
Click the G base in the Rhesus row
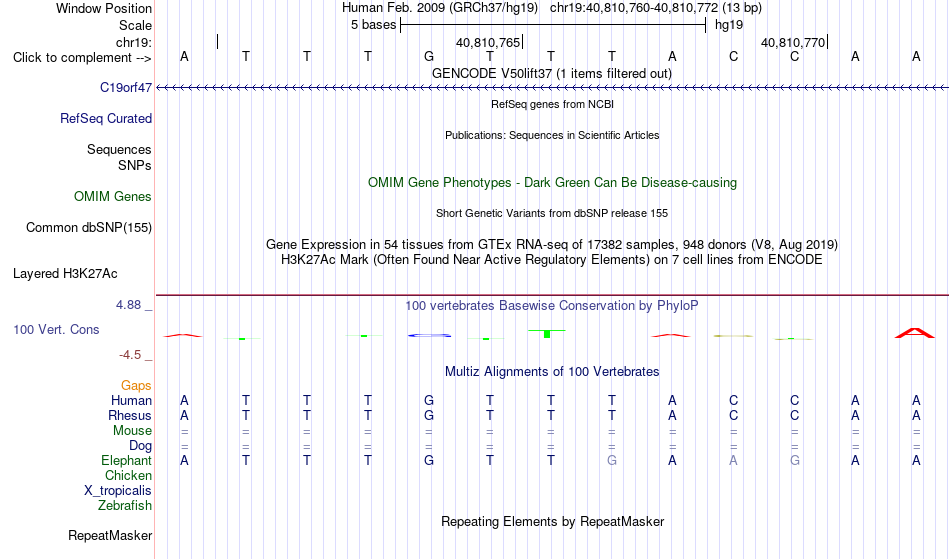coord(429,415)
